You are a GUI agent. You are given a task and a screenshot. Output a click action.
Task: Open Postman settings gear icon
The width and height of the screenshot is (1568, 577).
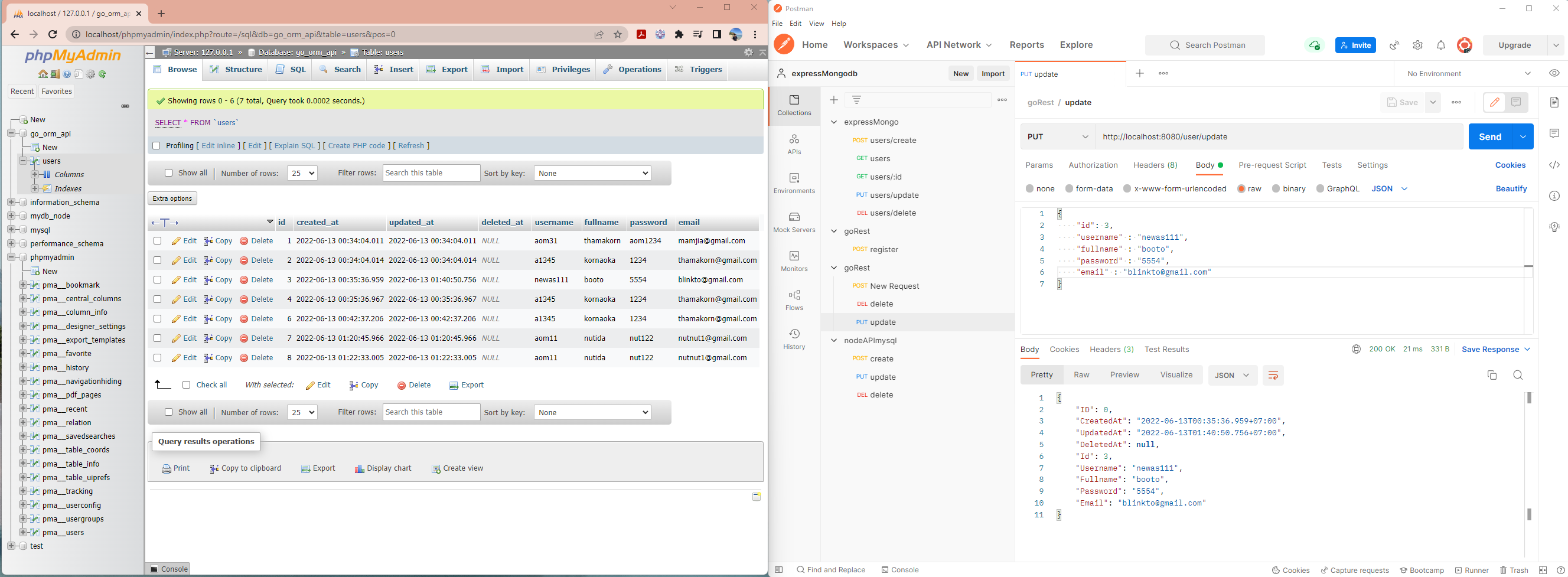coord(1417,45)
